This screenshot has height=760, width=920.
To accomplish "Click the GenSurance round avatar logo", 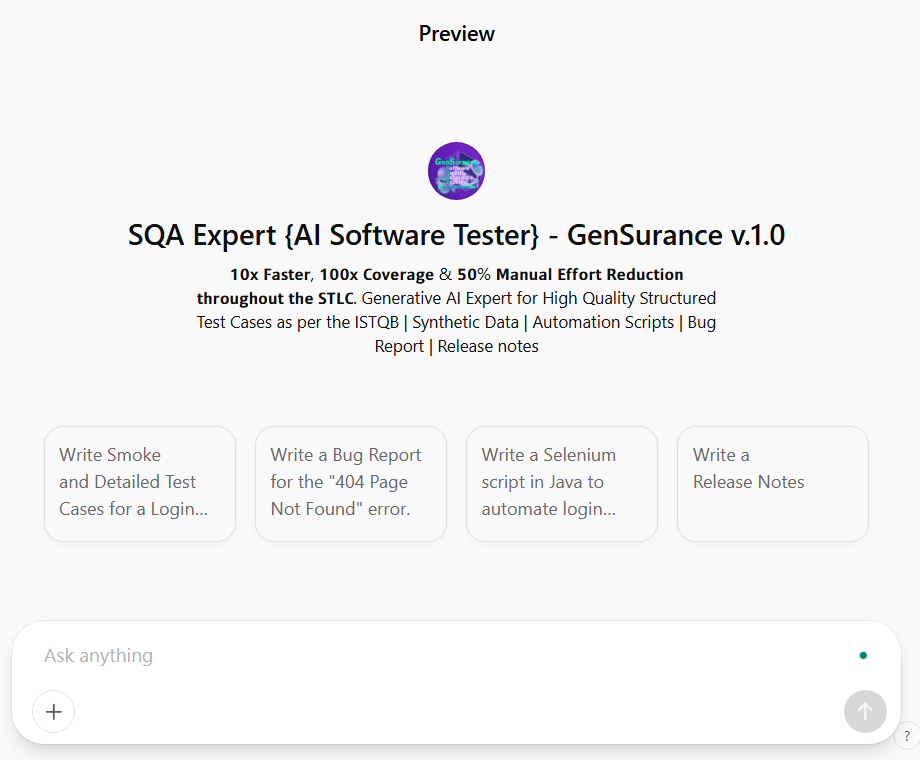I will 456,171.
